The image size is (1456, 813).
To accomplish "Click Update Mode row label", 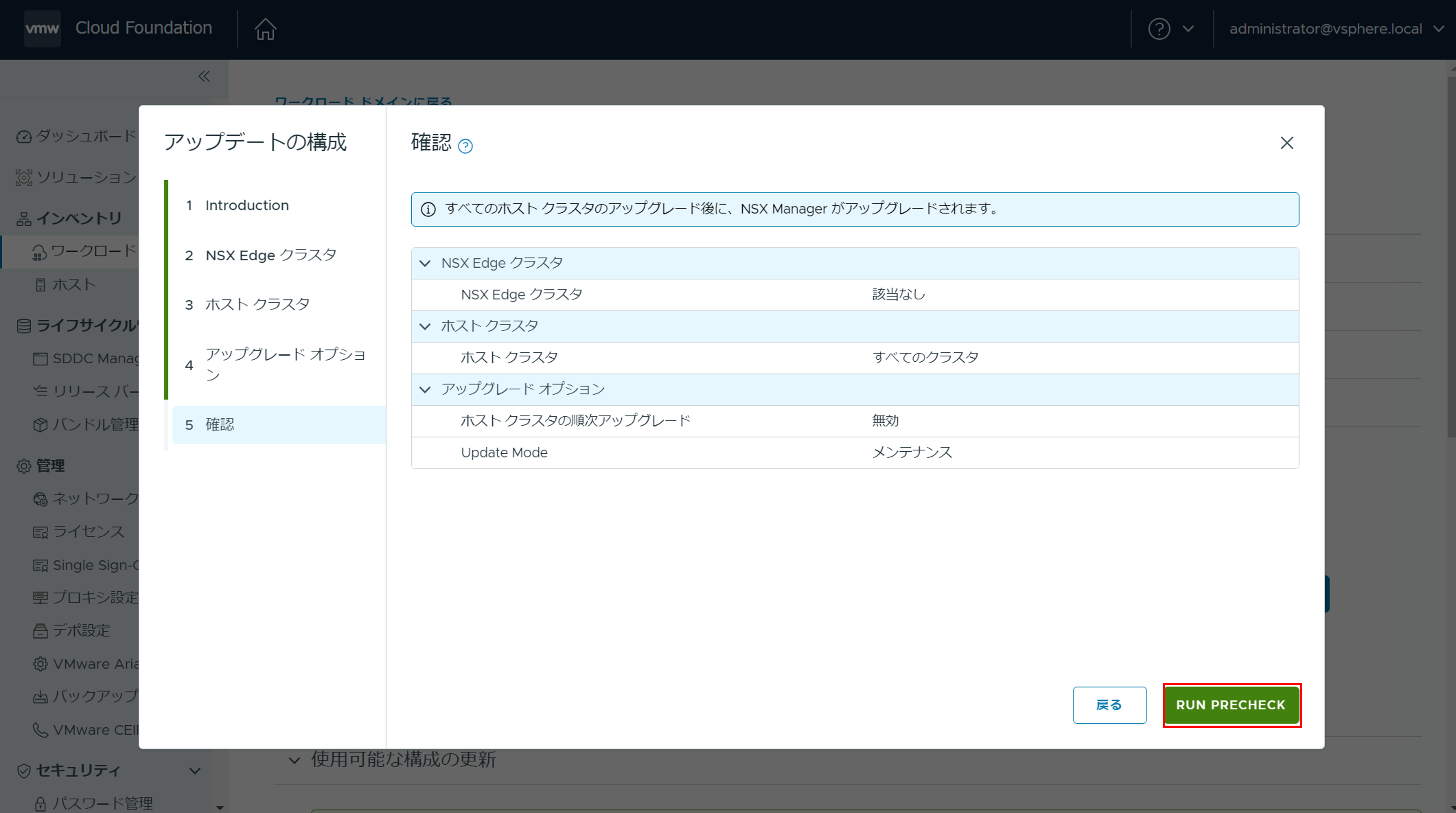I will click(x=504, y=452).
